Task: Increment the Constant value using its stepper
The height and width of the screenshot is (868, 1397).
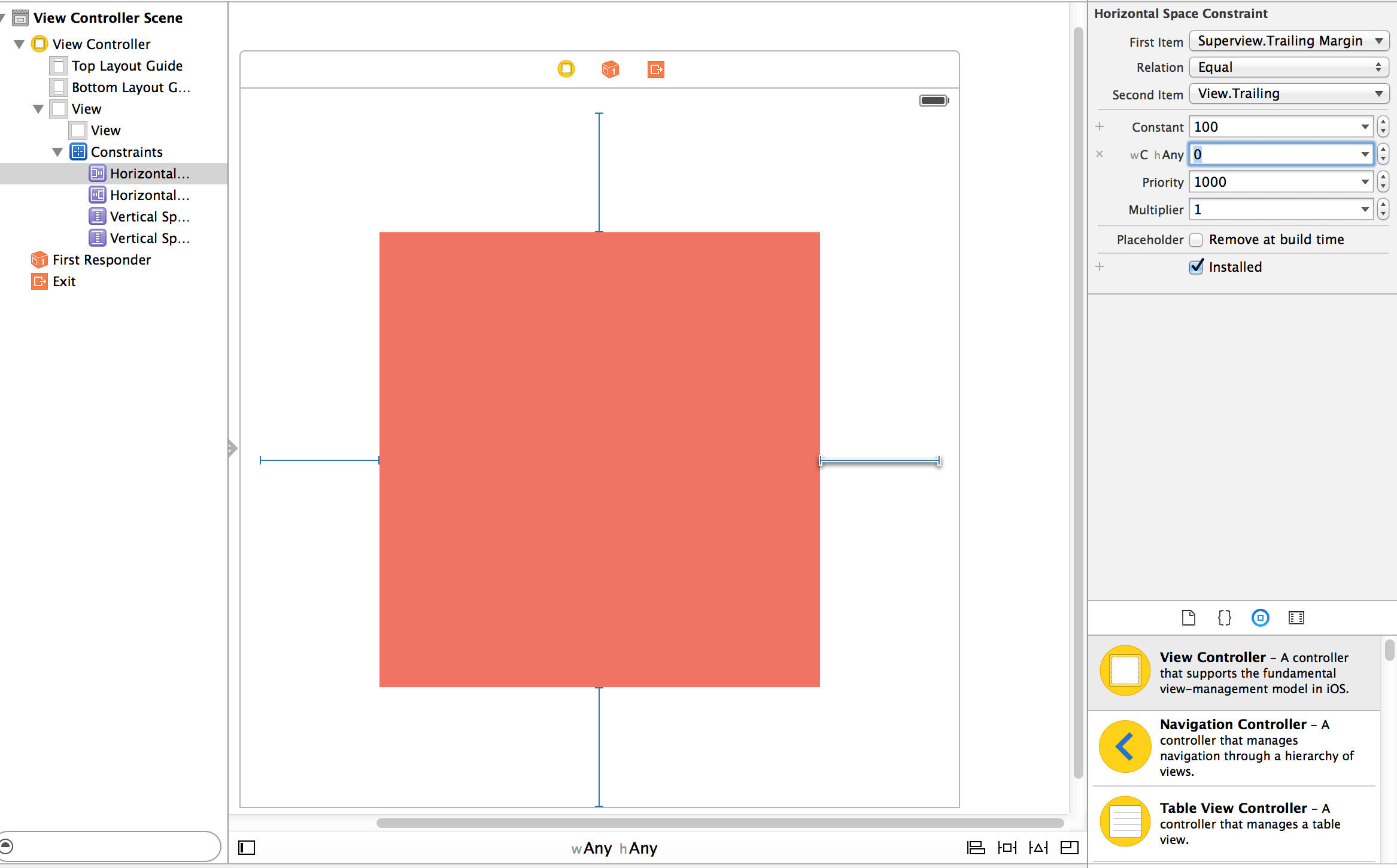Action: tap(1383, 123)
